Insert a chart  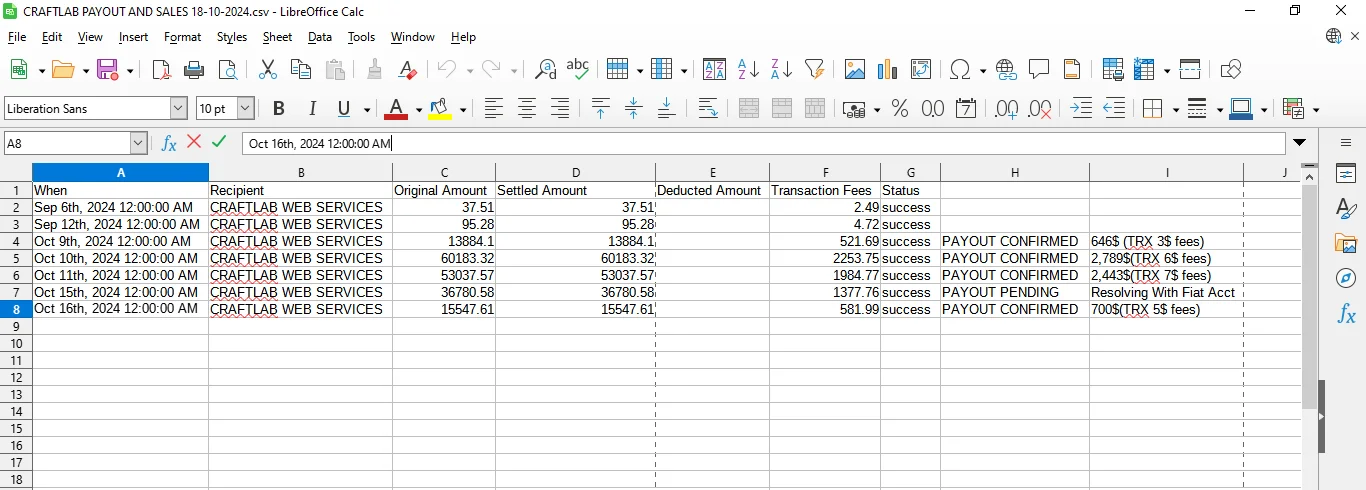888,69
